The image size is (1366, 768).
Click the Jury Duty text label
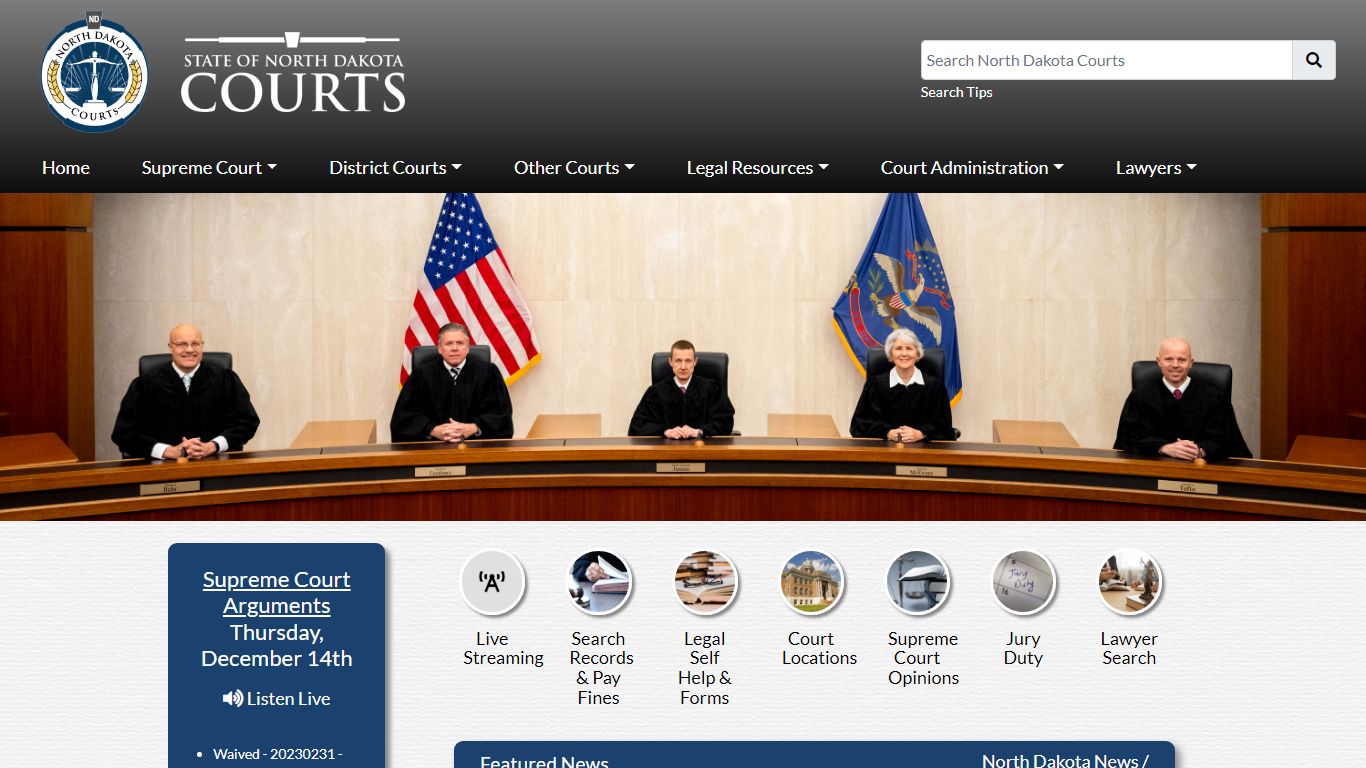coord(1023,648)
